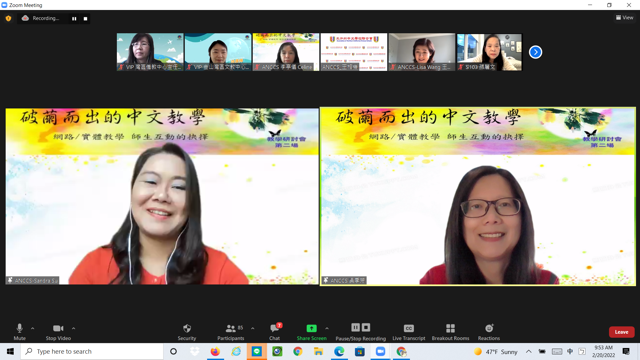Open the Chat panel

(275, 332)
